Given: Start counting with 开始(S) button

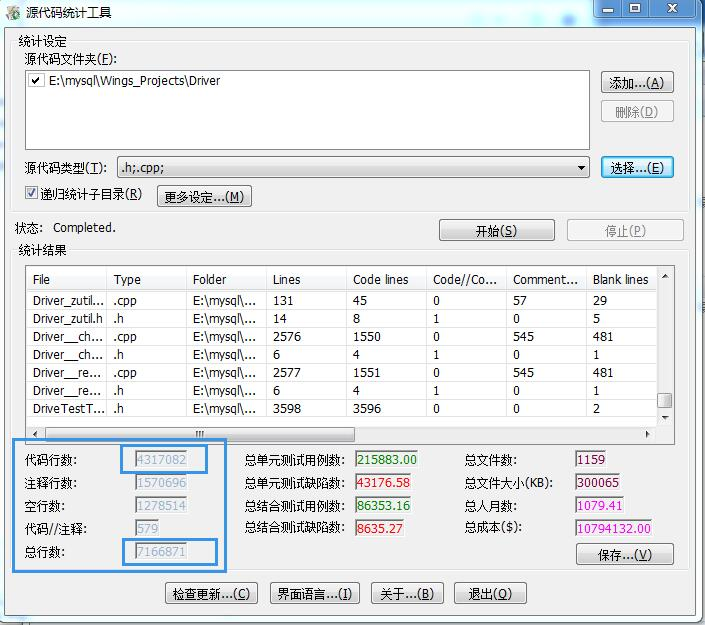Looking at the screenshot, I should (496, 231).
